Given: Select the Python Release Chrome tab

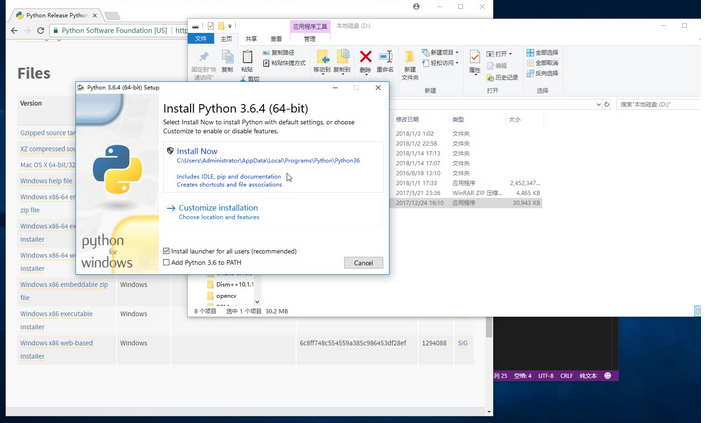Looking at the screenshot, I should click(x=56, y=15).
